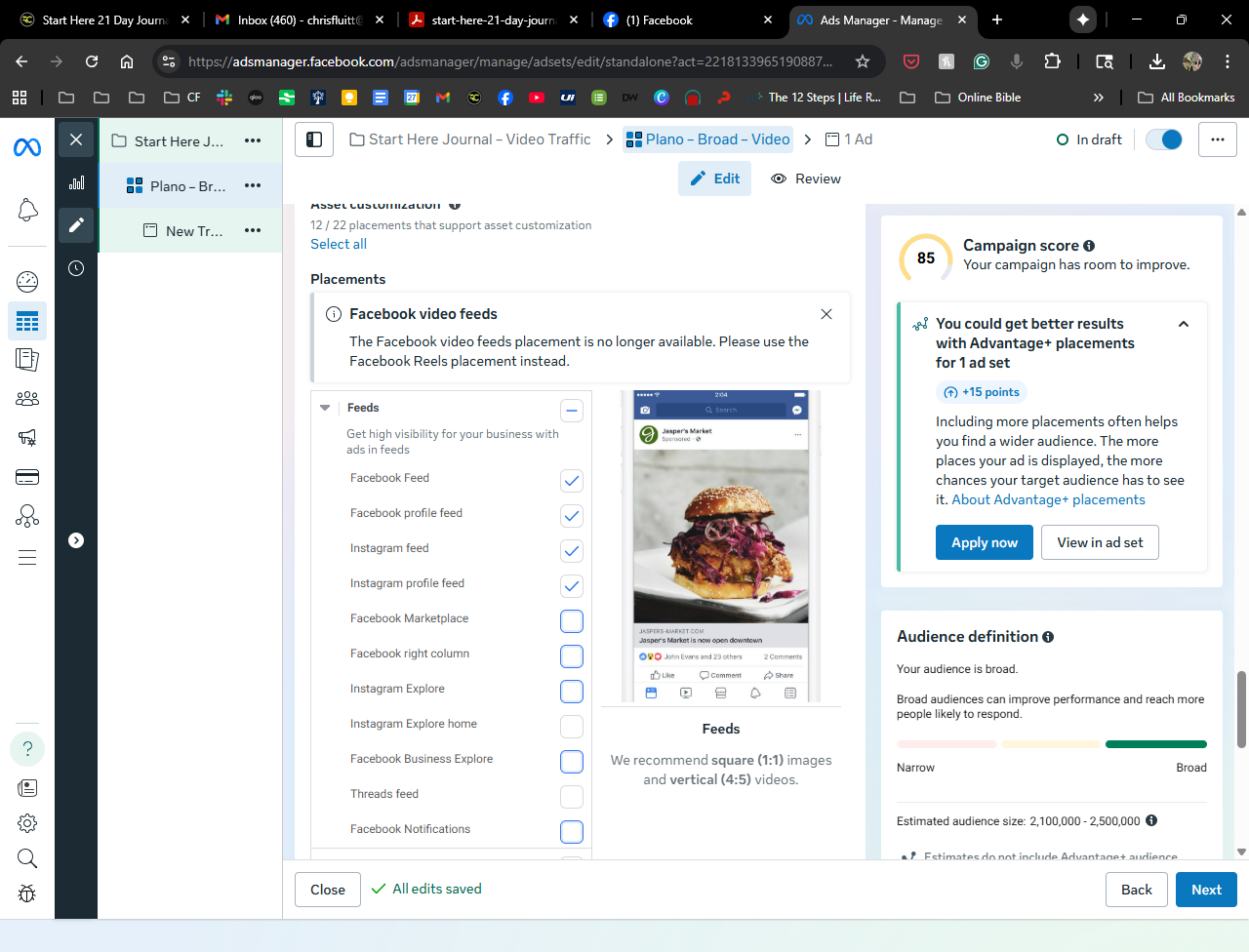Toggle the side panel layout icon

(x=314, y=139)
